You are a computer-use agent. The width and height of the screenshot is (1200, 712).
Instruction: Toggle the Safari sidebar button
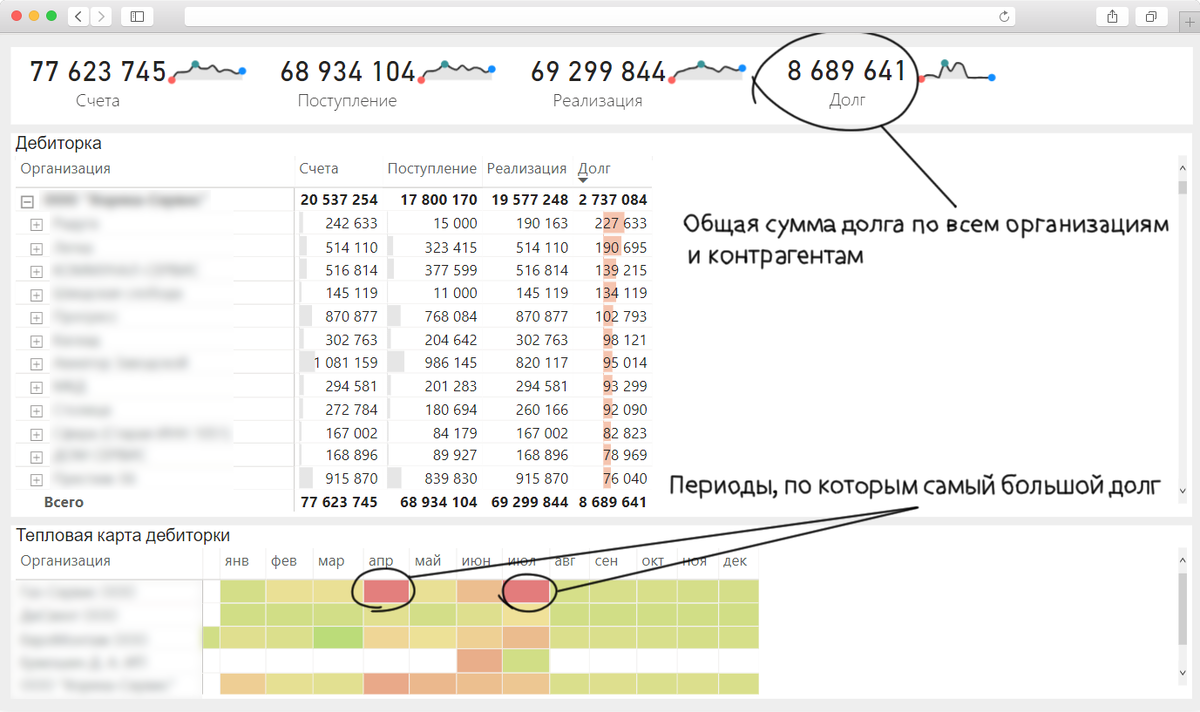pos(137,16)
